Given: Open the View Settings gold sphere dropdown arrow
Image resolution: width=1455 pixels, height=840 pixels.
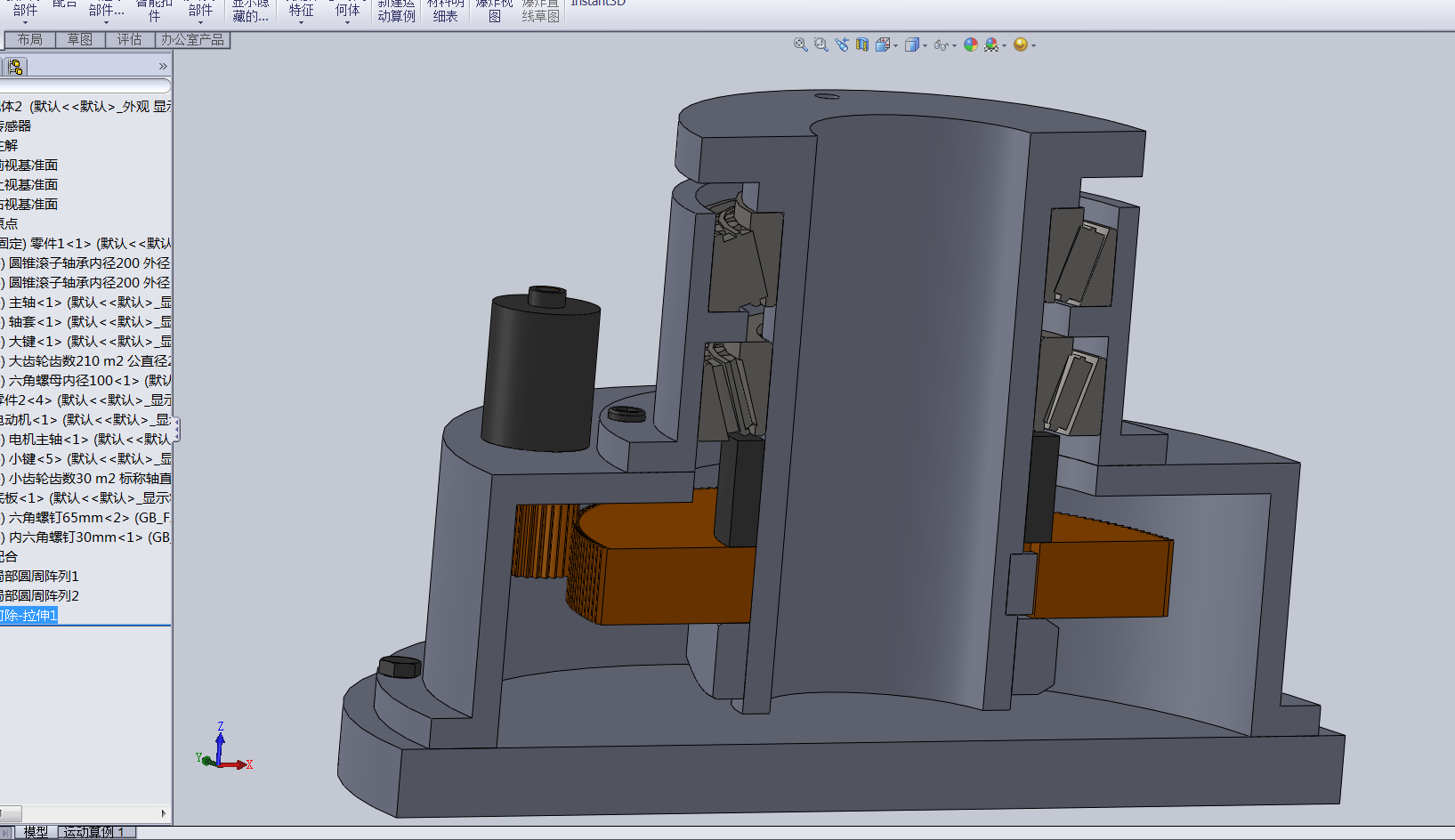Looking at the screenshot, I should (x=1033, y=45).
